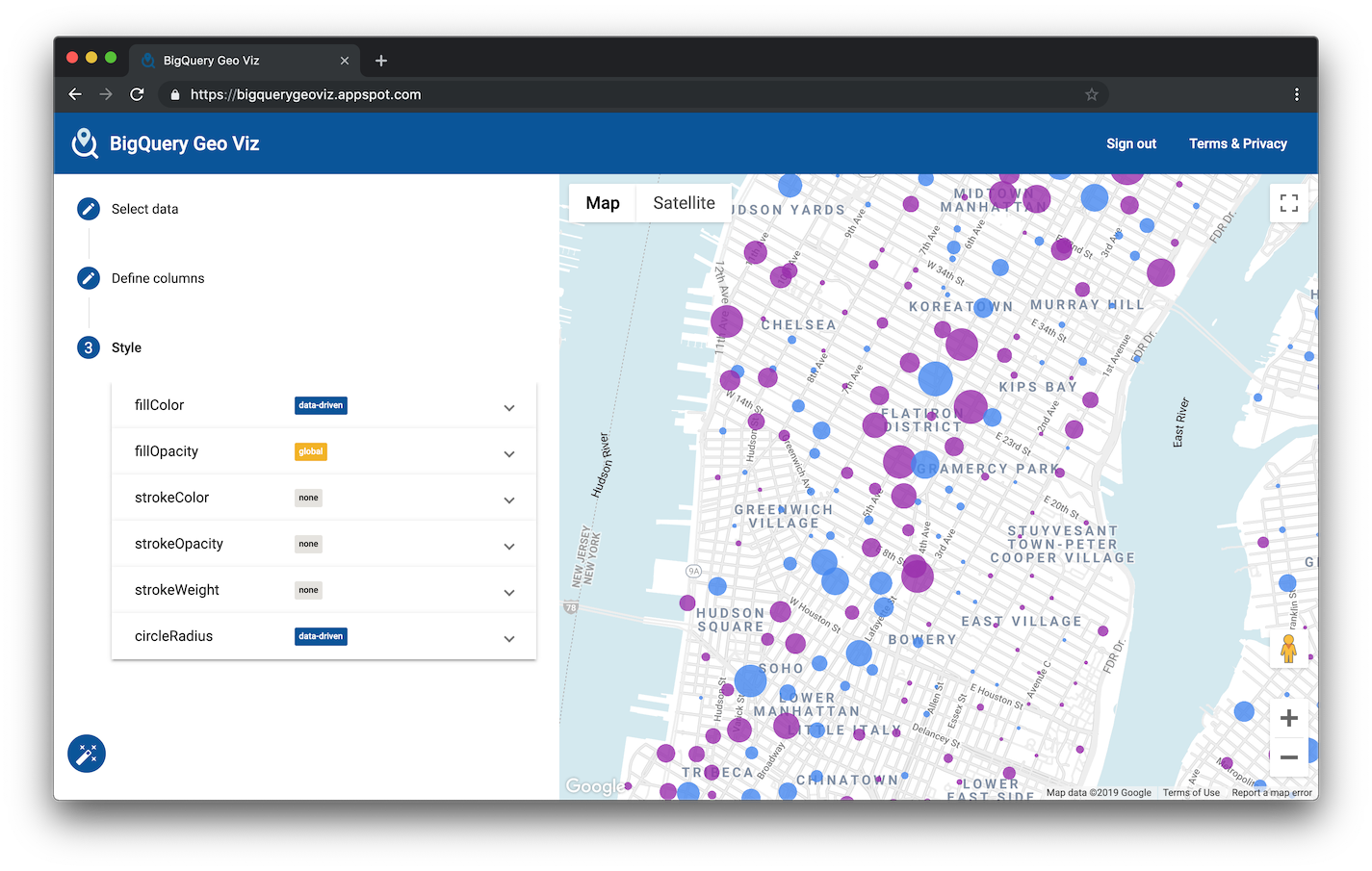Screen dimensions: 1372x871
Task: Go forward in browser history
Action: coord(106,94)
